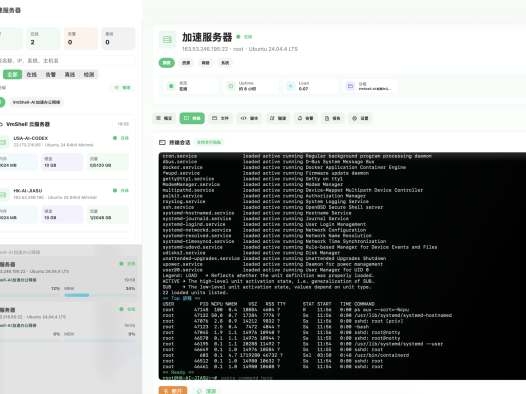Screen dimensions: 526x394
Task: Click the server address line with Ubuntu 24.04.4 LTS
Action: [x=240, y=49]
